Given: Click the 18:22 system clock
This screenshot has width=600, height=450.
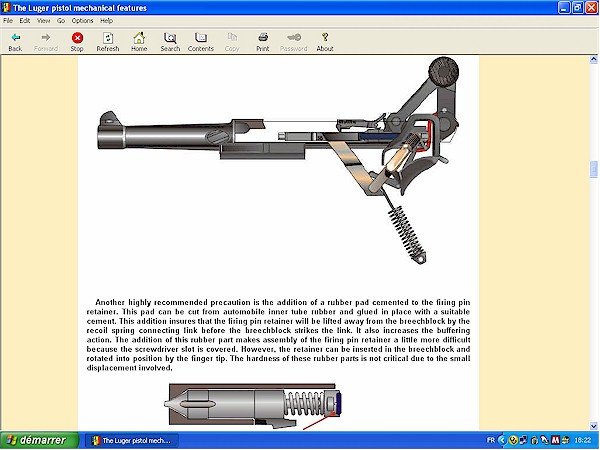Looking at the screenshot, I should click(582, 440).
